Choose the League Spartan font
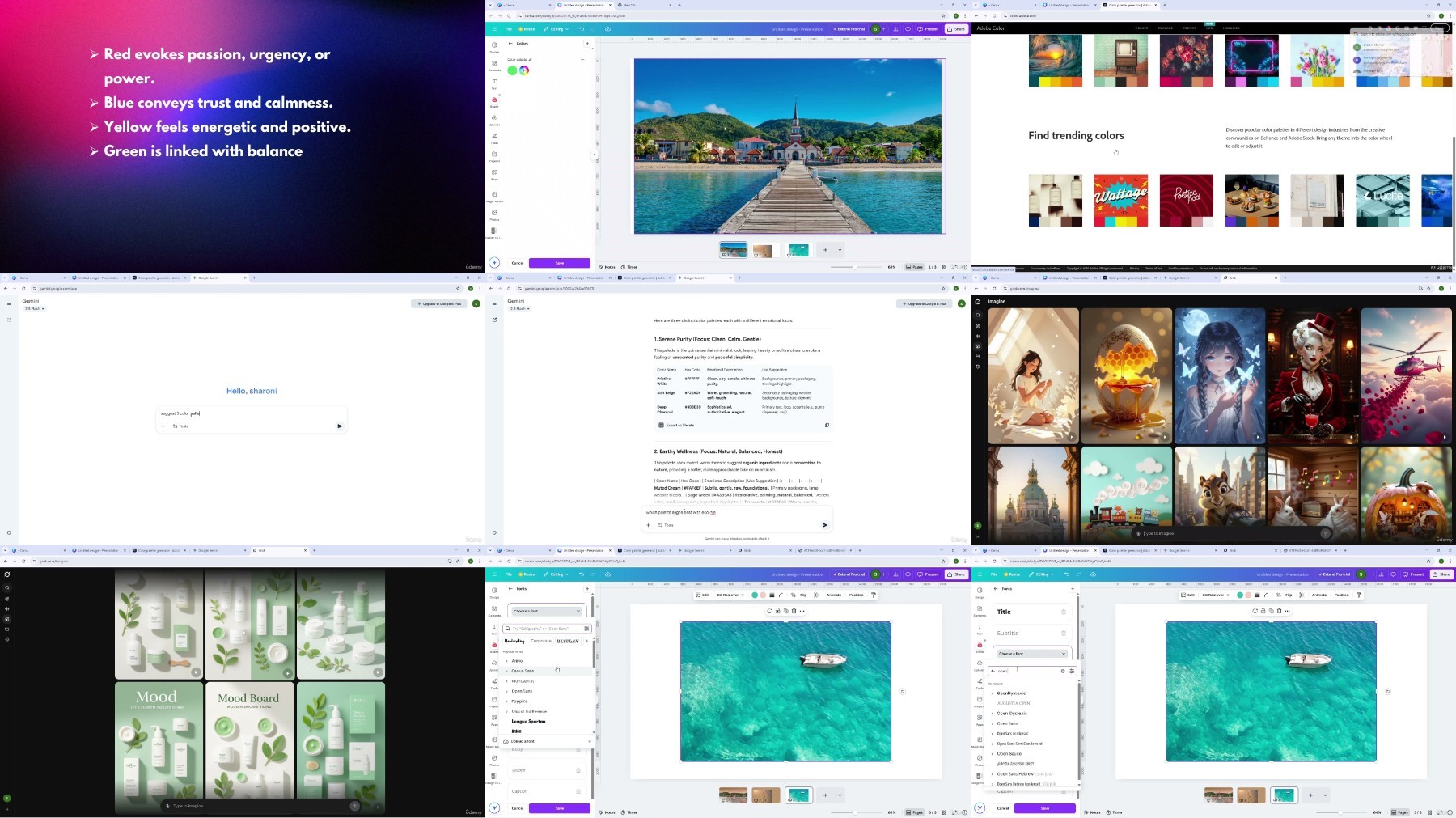Screen dimensions: 1456x818 click(x=528, y=721)
